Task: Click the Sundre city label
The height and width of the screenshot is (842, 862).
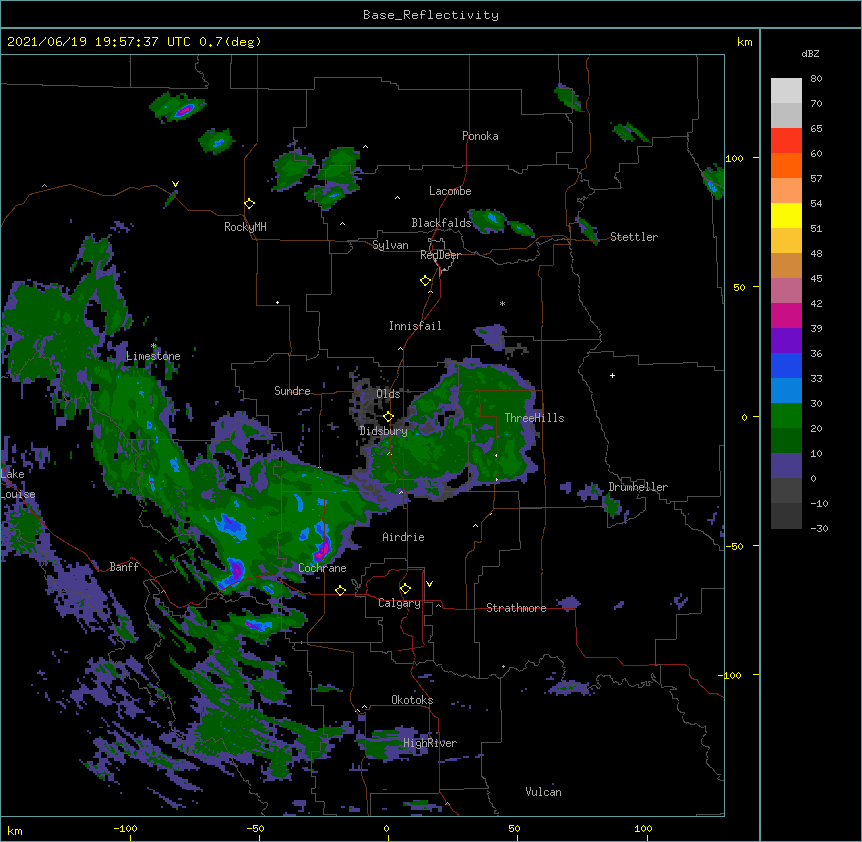Action: pos(292,391)
